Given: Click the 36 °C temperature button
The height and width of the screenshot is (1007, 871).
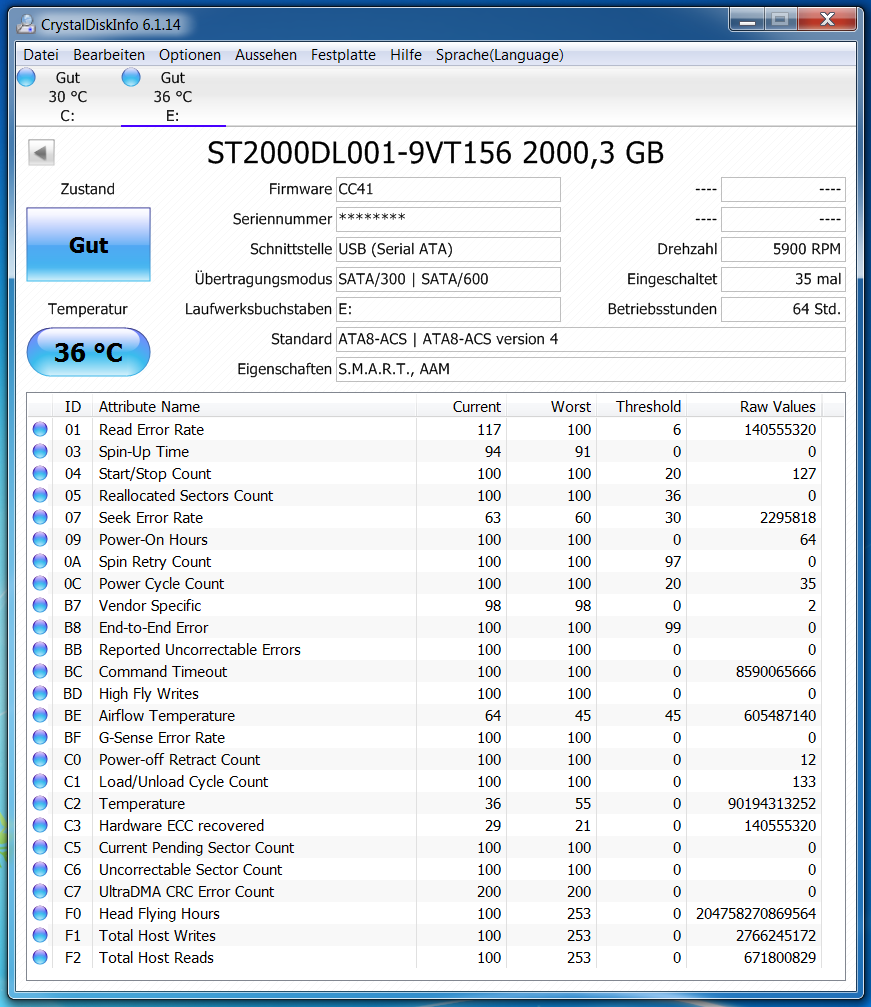Looking at the screenshot, I should 89,352.
